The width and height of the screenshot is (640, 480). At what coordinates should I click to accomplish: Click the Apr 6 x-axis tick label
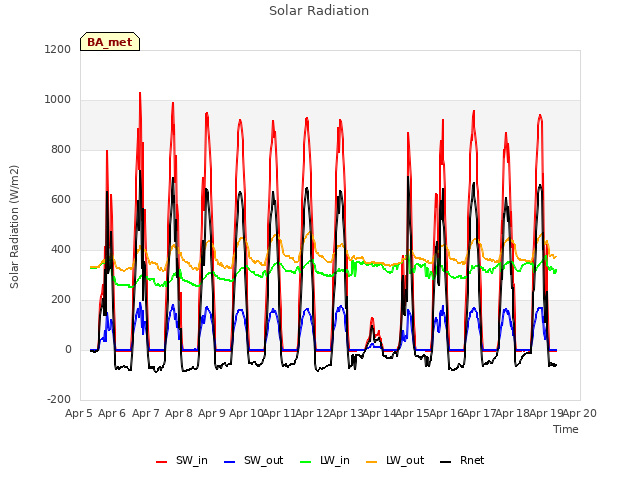click(x=112, y=413)
